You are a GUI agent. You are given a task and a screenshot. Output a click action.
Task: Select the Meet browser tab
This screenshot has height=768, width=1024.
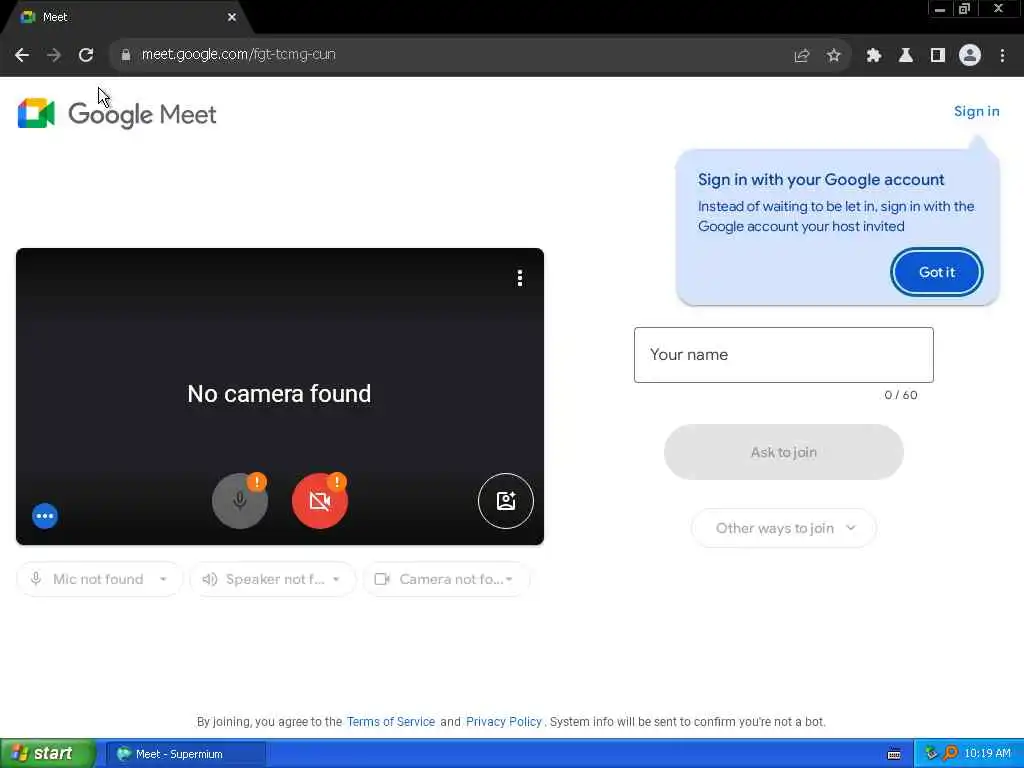point(127,17)
